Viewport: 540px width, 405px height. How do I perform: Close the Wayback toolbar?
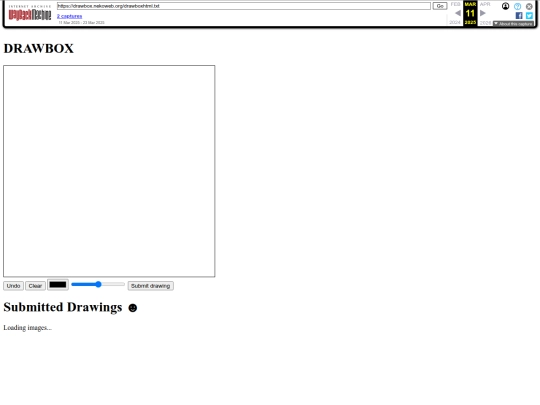[x=529, y=6]
